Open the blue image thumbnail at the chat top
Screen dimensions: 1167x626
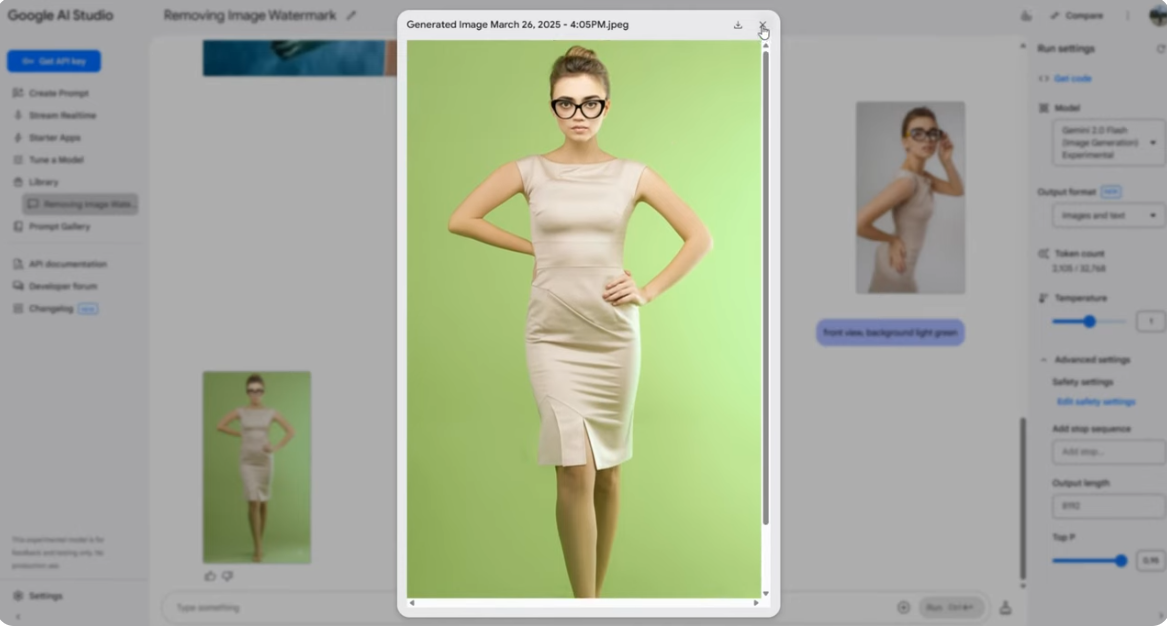tap(300, 58)
